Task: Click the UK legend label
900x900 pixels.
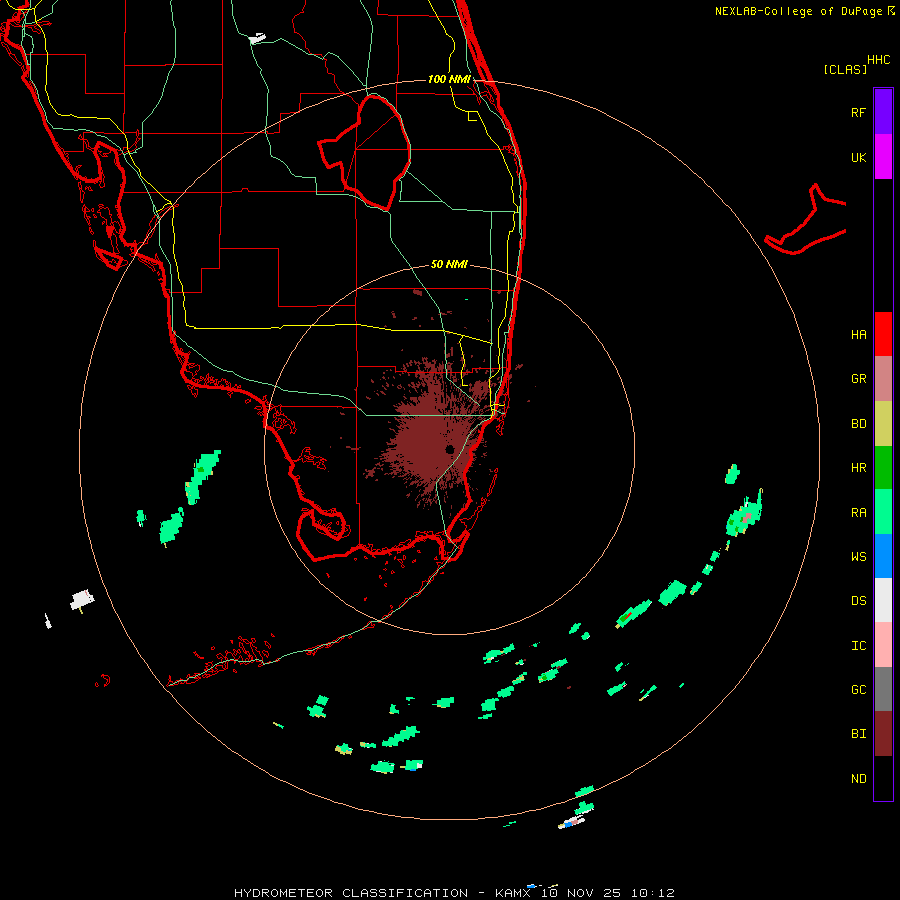Action: 858,157
